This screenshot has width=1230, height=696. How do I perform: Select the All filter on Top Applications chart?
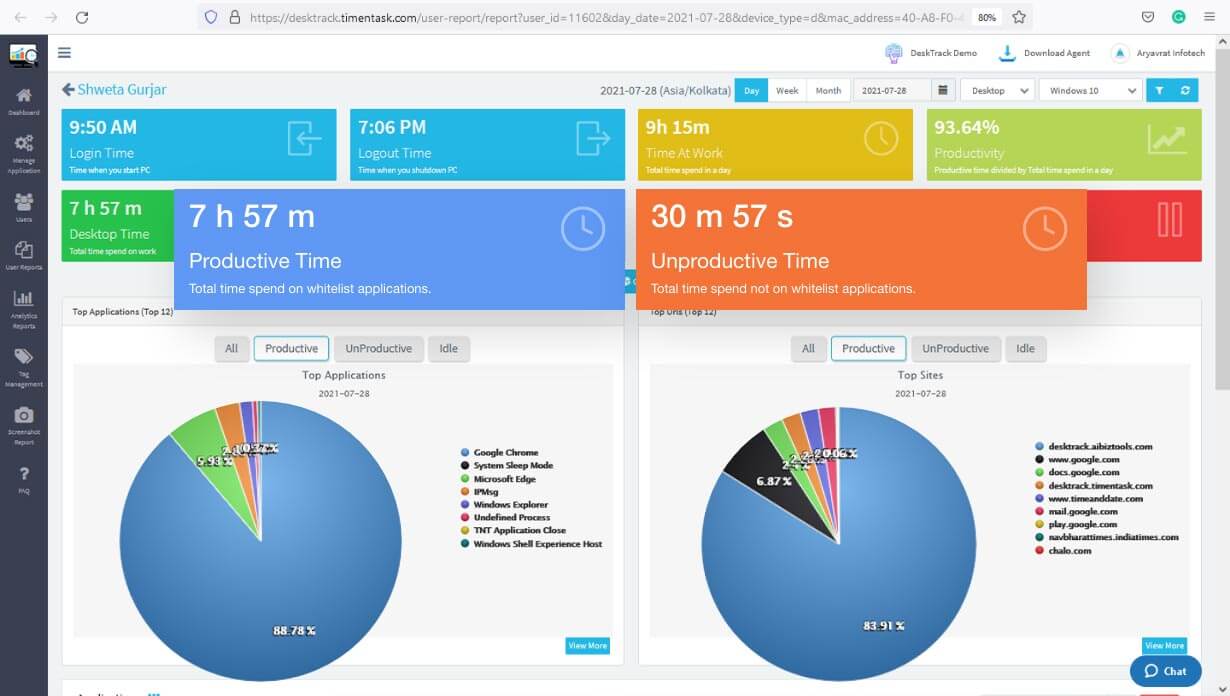[231, 348]
